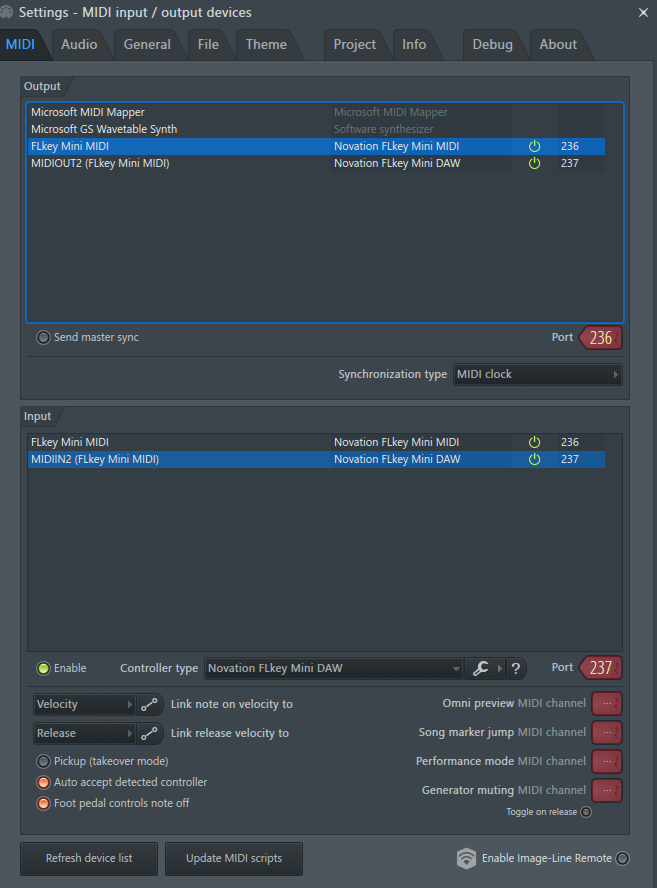Open the About tab

pyautogui.click(x=558, y=44)
